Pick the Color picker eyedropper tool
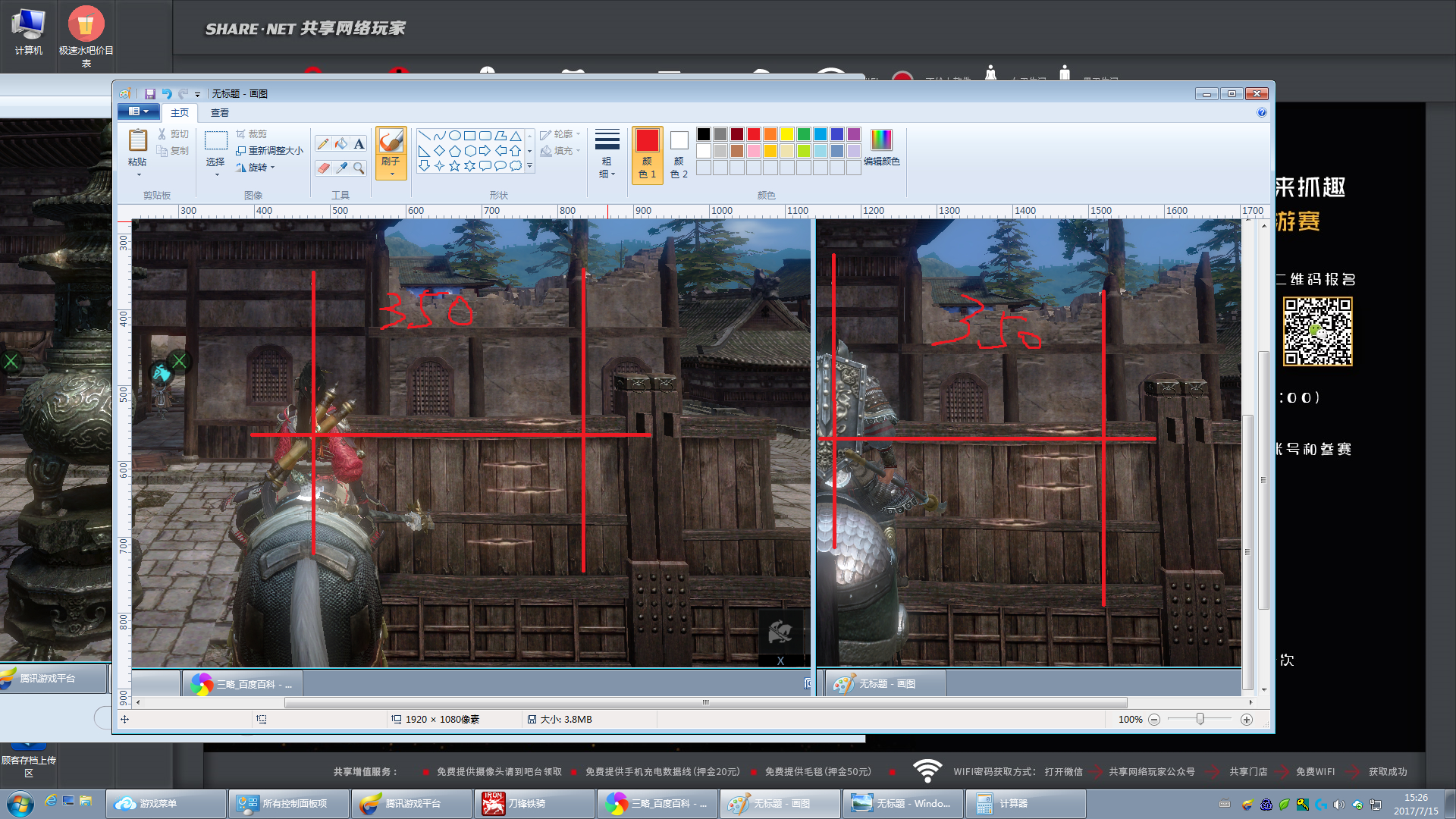Viewport: 1456px width, 819px height. [x=341, y=168]
